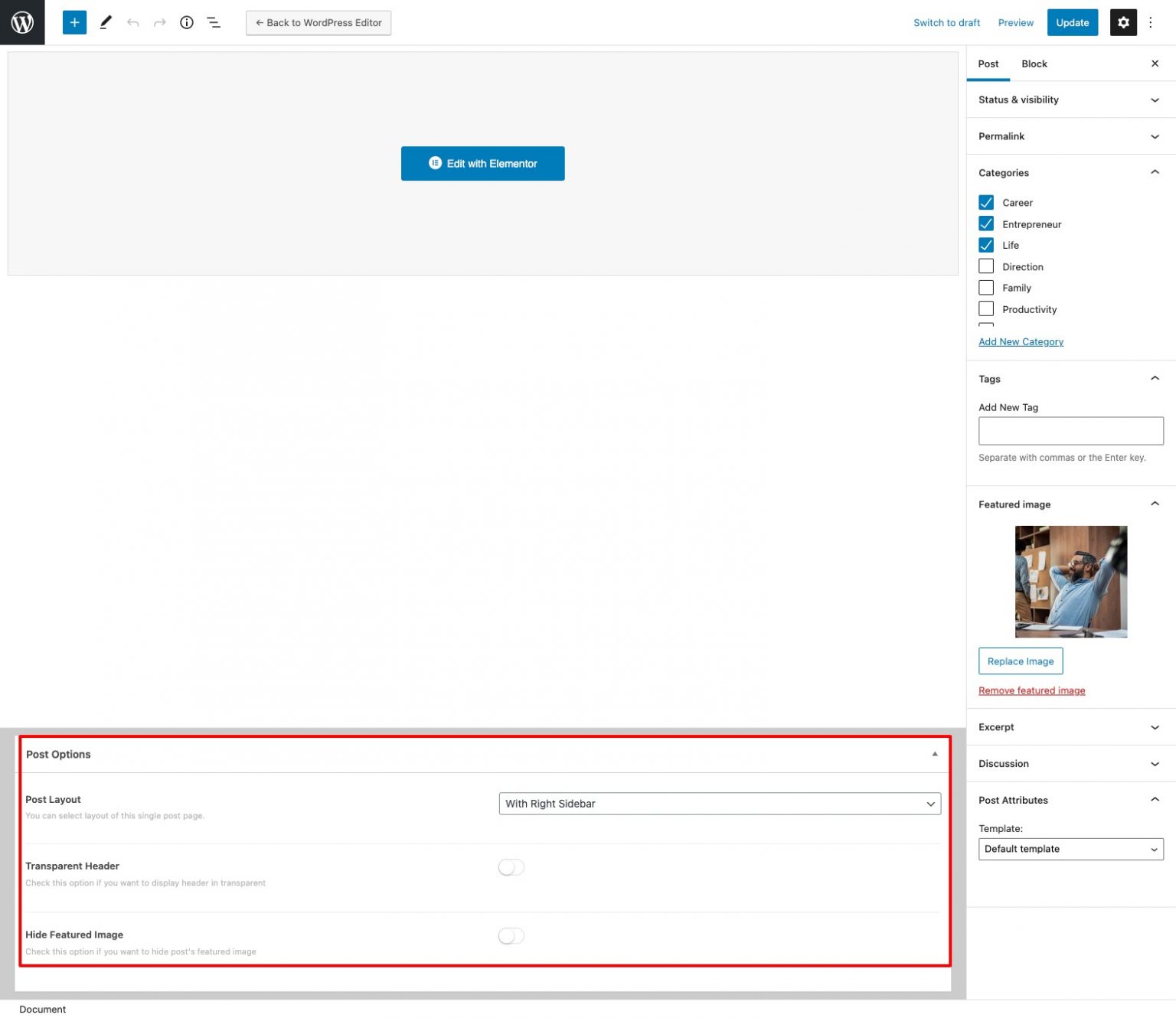Open the block inserter with the plus icon
1176x1018 pixels.
(74, 22)
